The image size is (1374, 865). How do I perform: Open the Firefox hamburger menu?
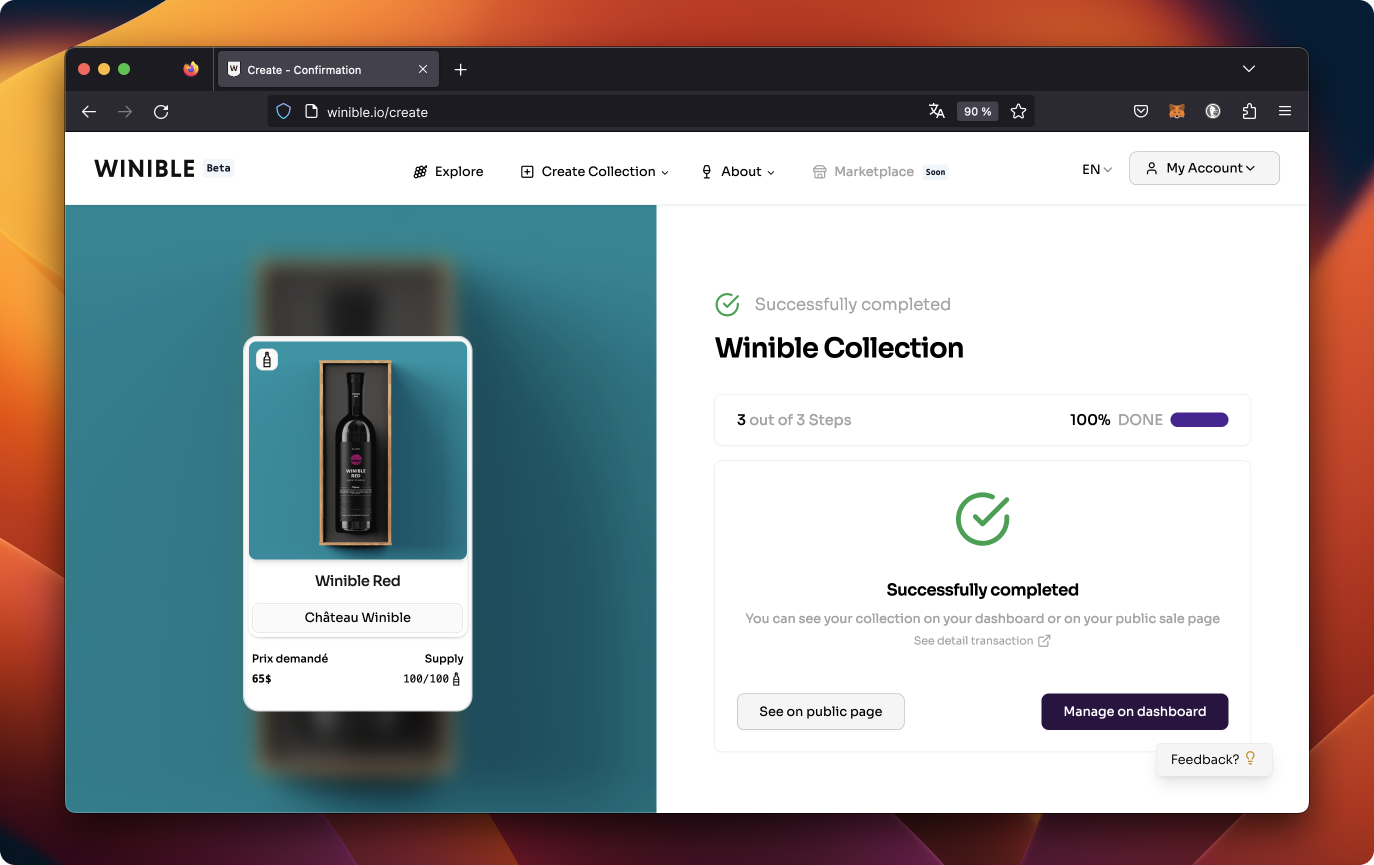pos(1285,112)
